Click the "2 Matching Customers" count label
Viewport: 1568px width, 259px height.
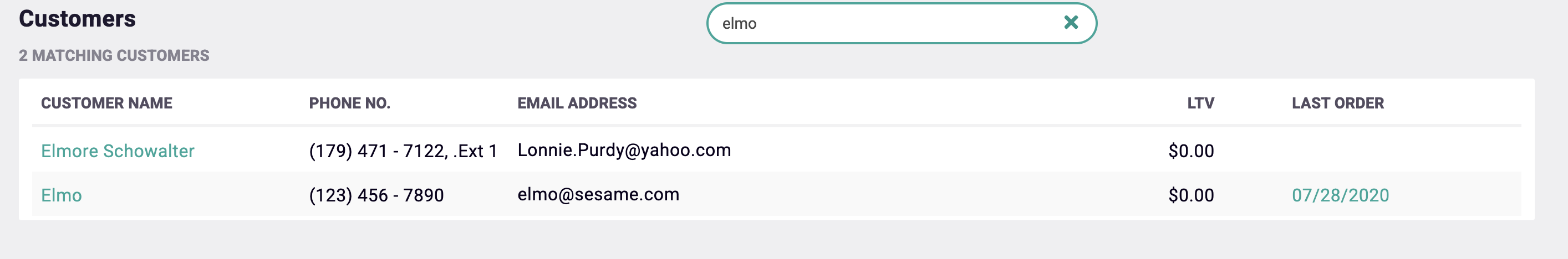[x=114, y=55]
